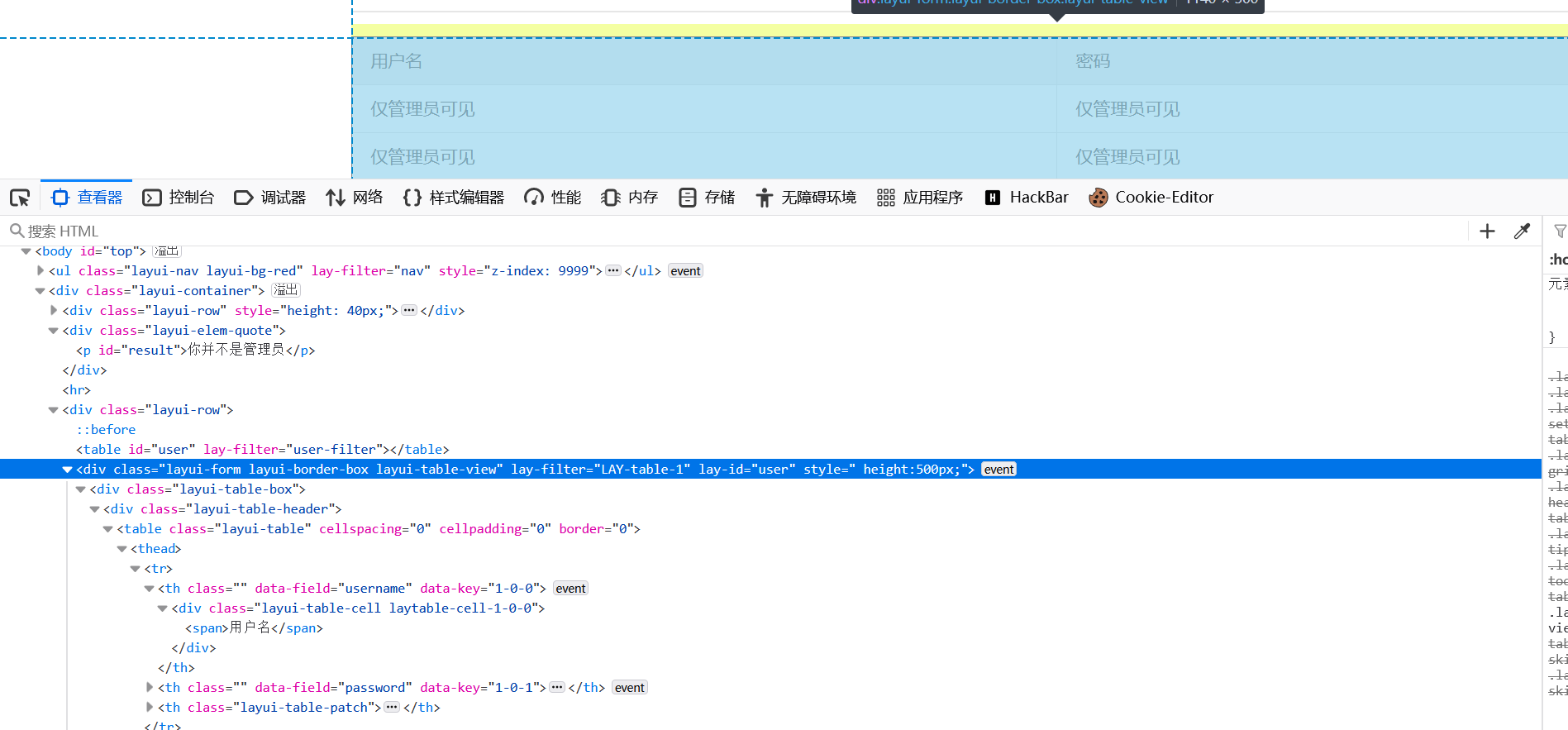The image size is (1568, 730).
Task: Collapse the div layui-container node
Action: [40, 291]
